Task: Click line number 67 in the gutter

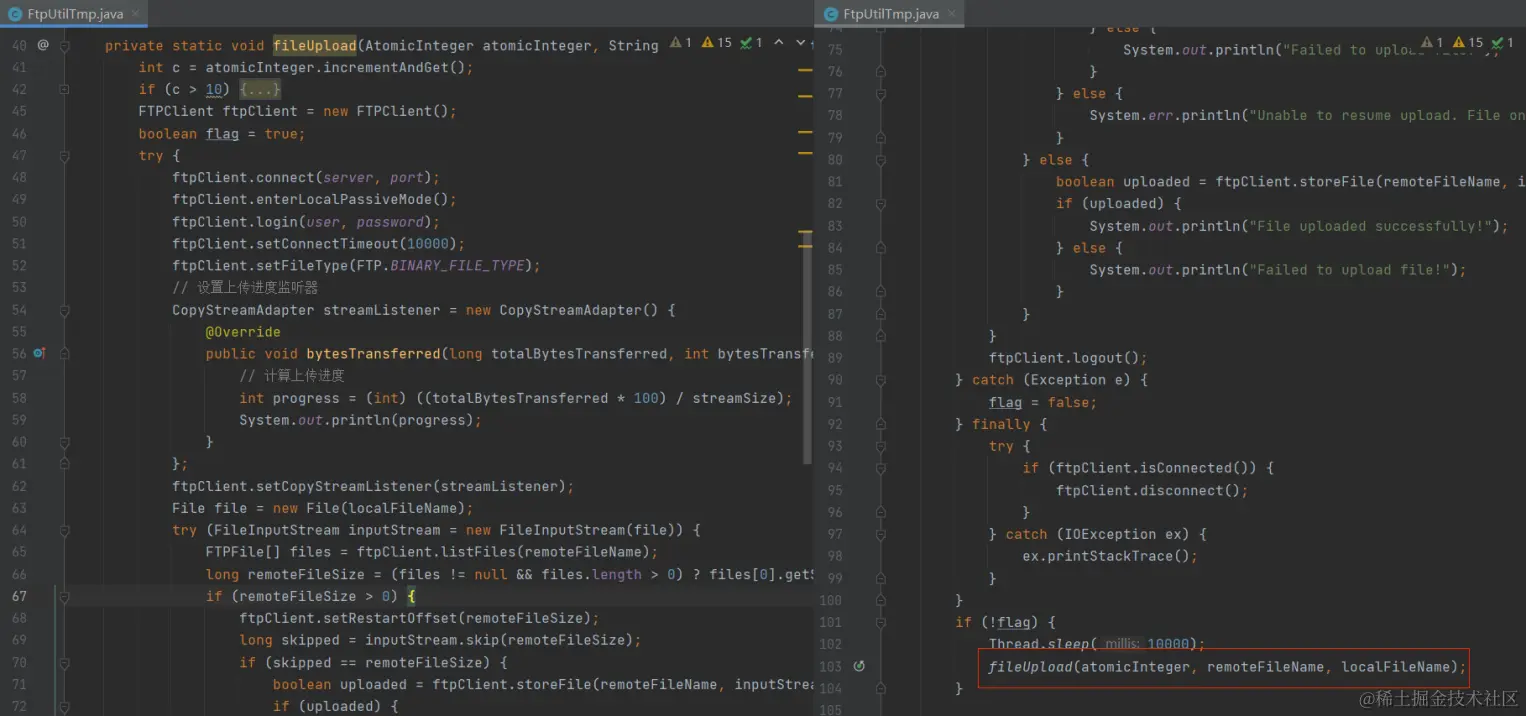Action: tap(20, 596)
